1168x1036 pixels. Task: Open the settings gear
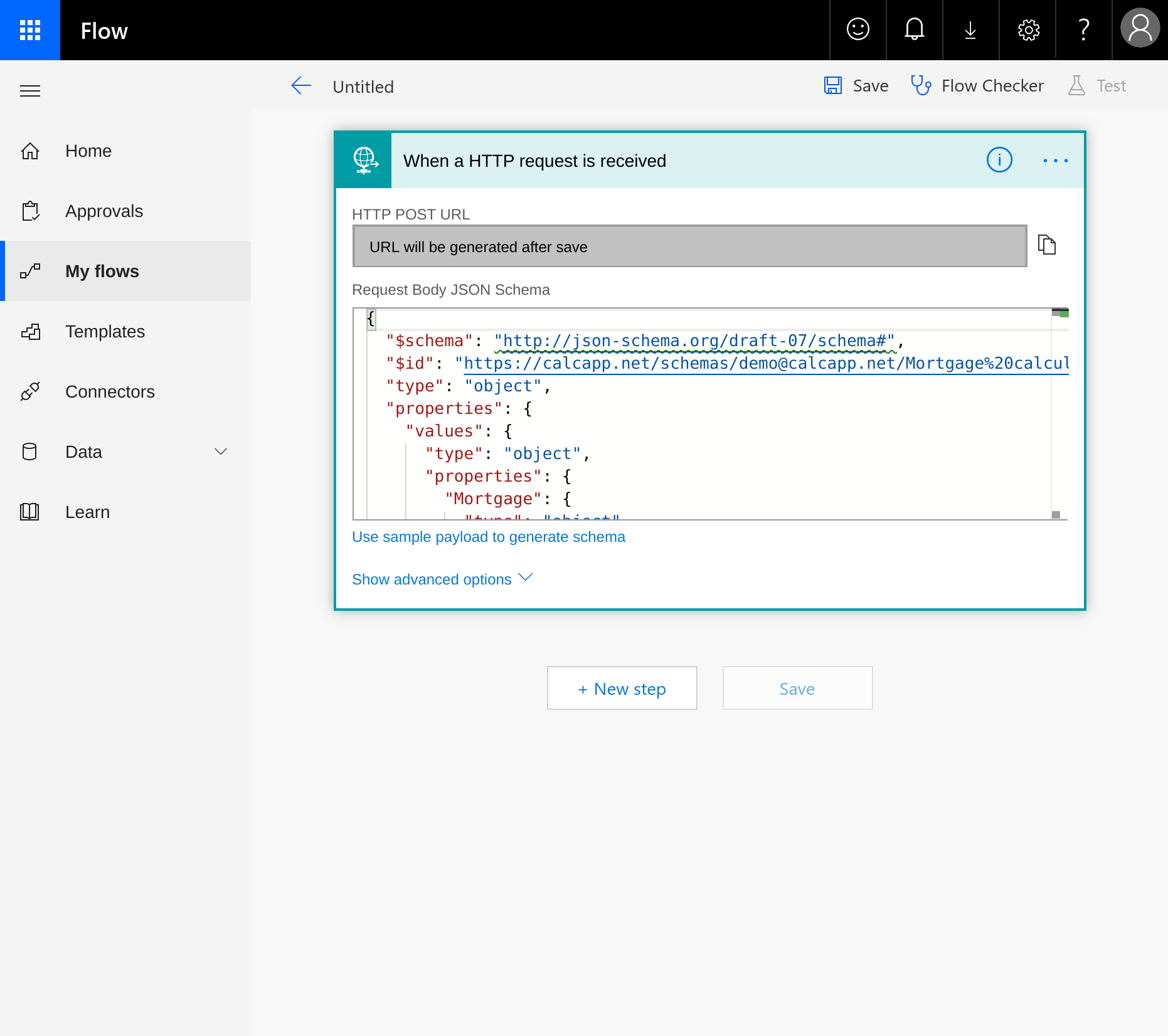click(1028, 30)
